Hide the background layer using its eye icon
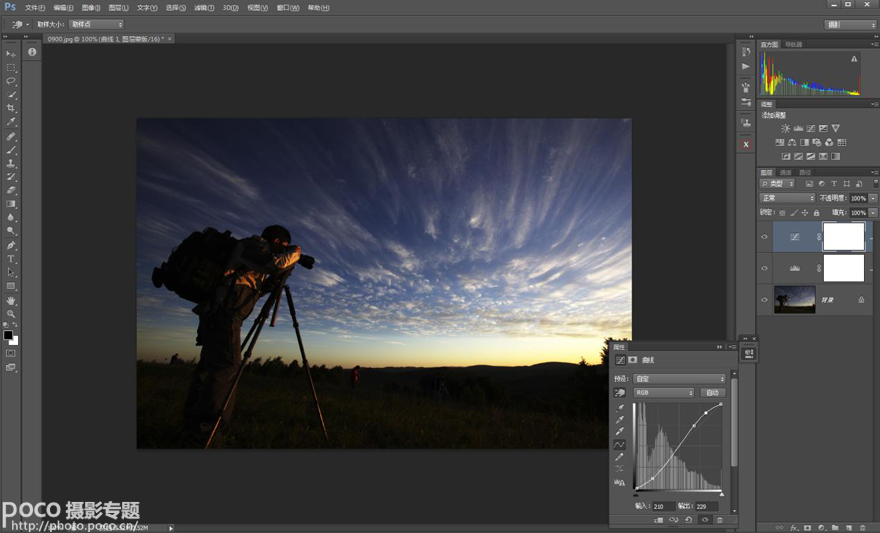Viewport: 880px width, 533px height. pyautogui.click(x=765, y=299)
